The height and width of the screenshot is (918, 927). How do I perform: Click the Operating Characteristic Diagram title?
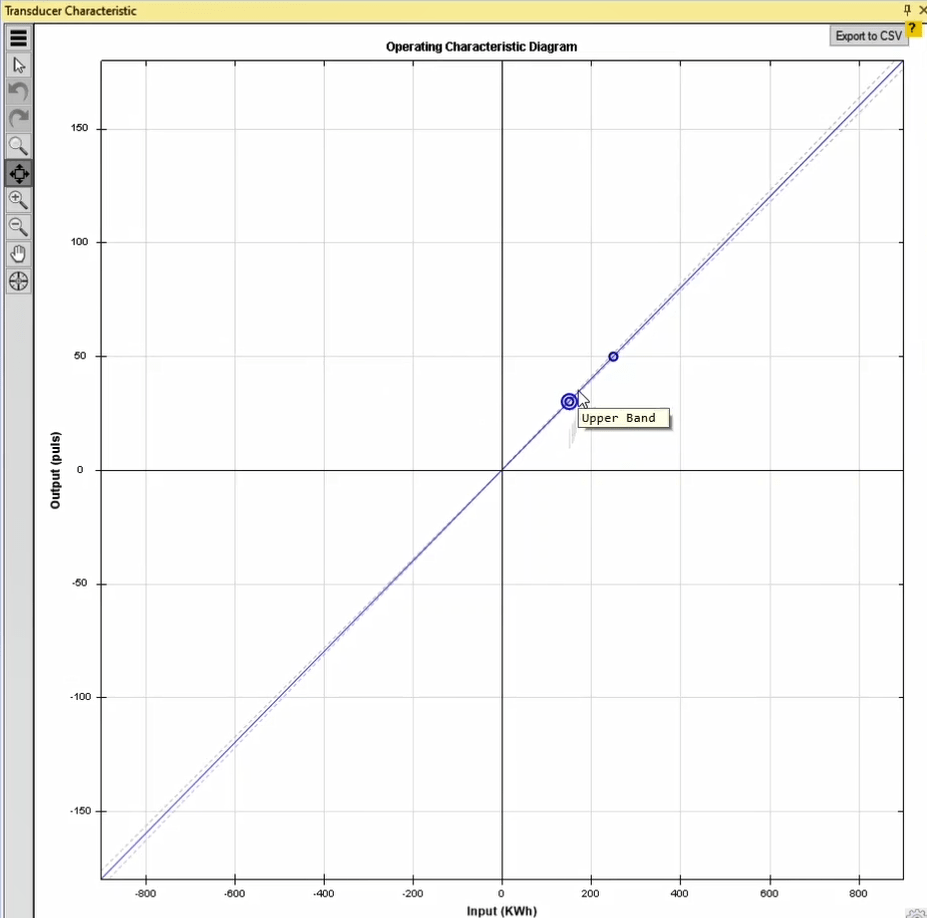click(x=481, y=47)
